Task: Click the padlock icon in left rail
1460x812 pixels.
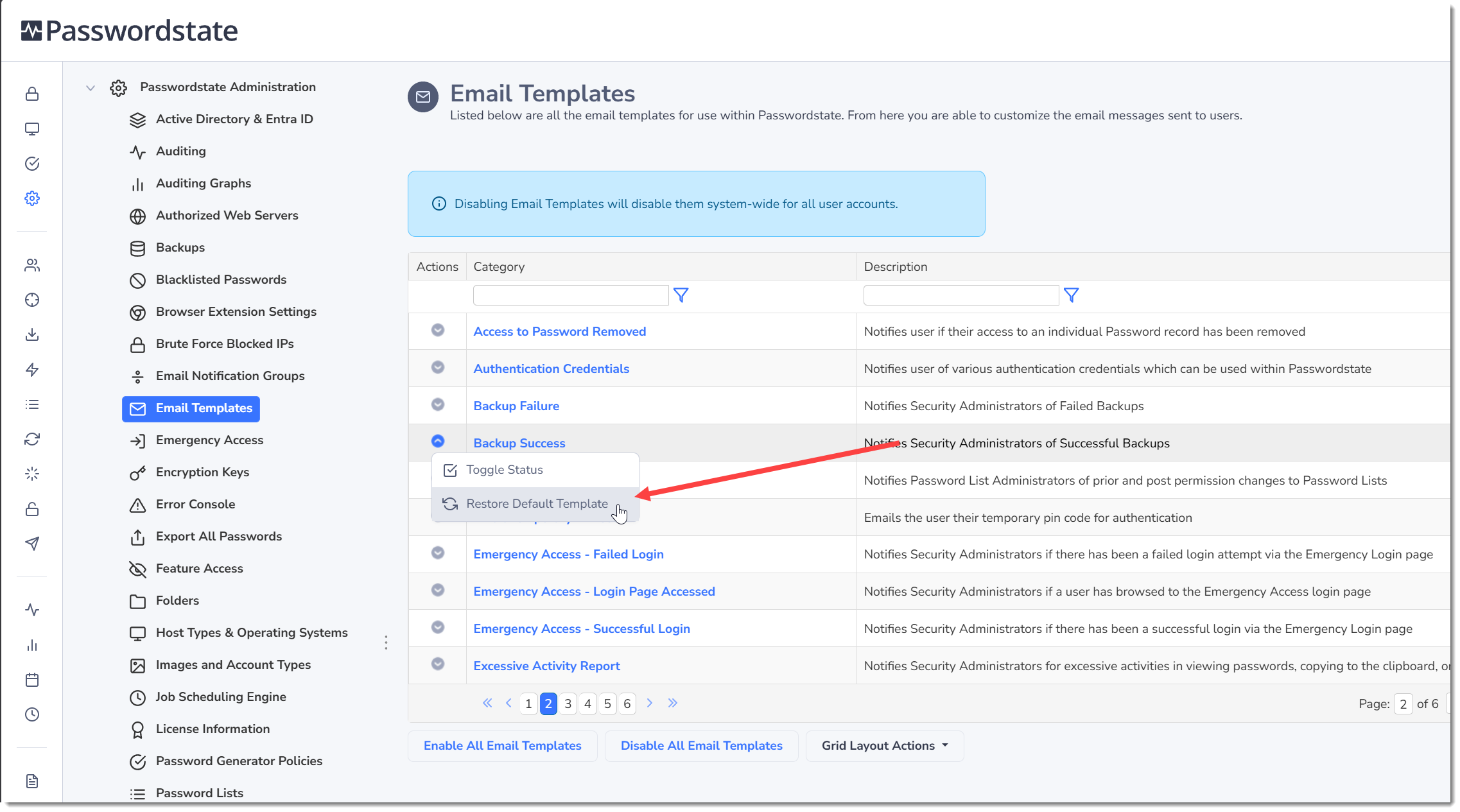Action: pyautogui.click(x=32, y=94)
